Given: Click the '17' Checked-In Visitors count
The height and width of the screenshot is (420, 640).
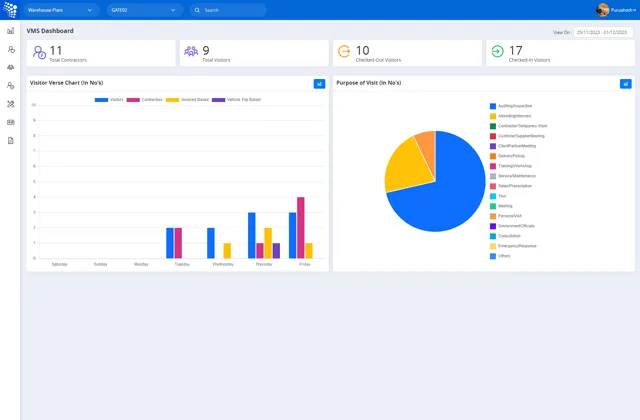Looking at the screenshot, I should click(516, 50).
